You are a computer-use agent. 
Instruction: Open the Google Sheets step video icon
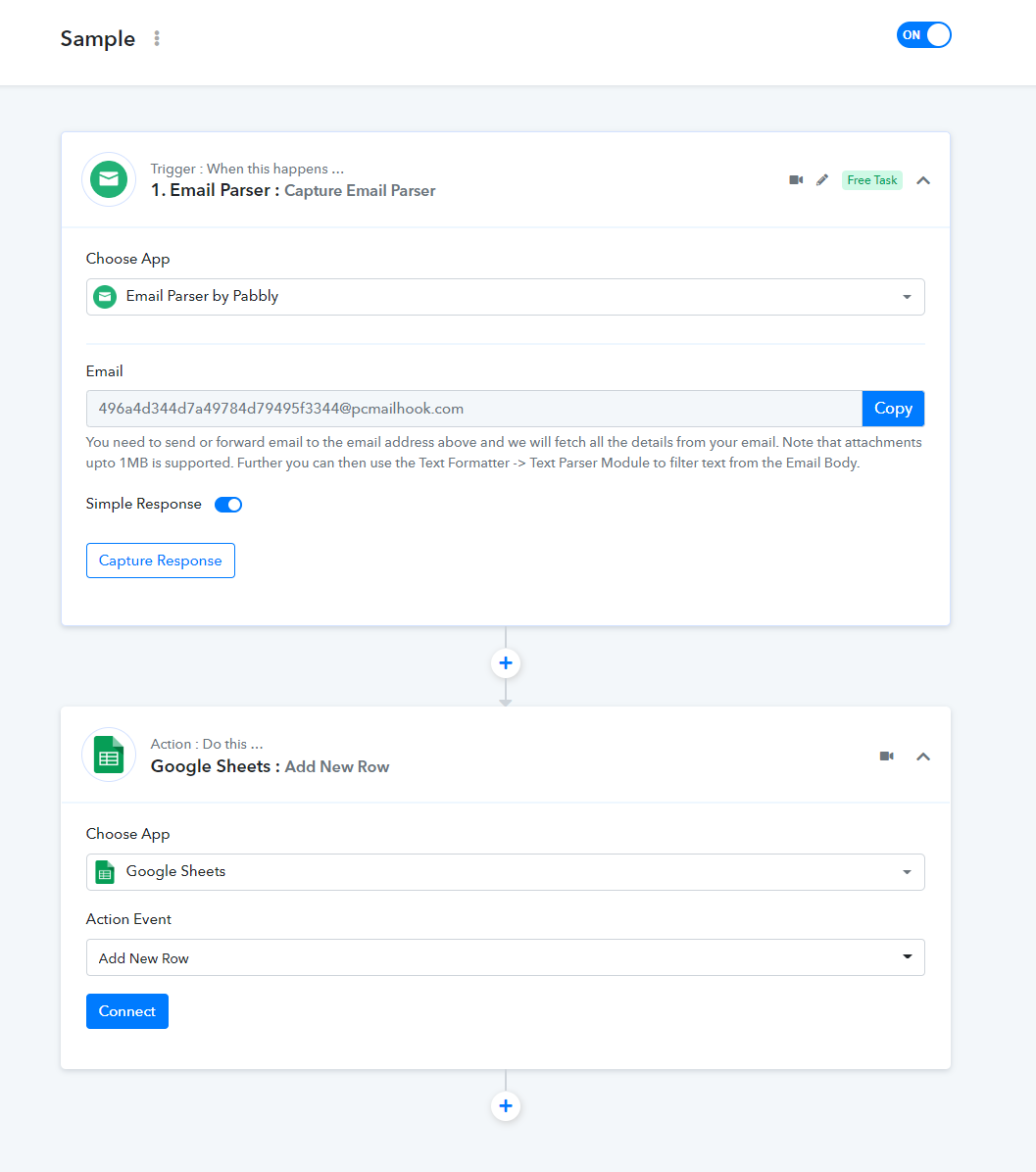pos(886,757)
